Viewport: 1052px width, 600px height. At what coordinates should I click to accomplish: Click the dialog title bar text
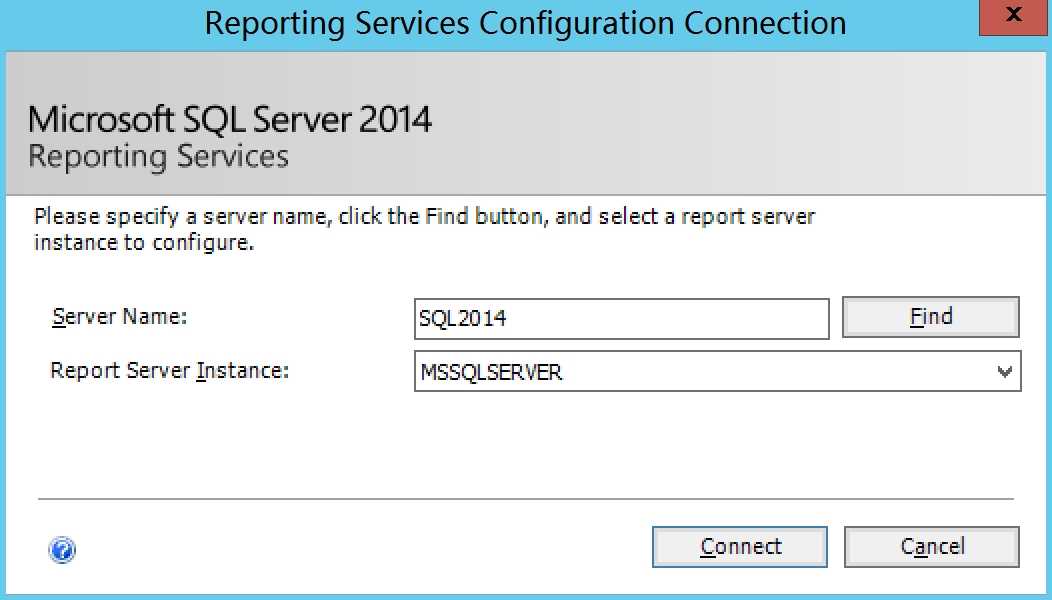pos(525,23)
